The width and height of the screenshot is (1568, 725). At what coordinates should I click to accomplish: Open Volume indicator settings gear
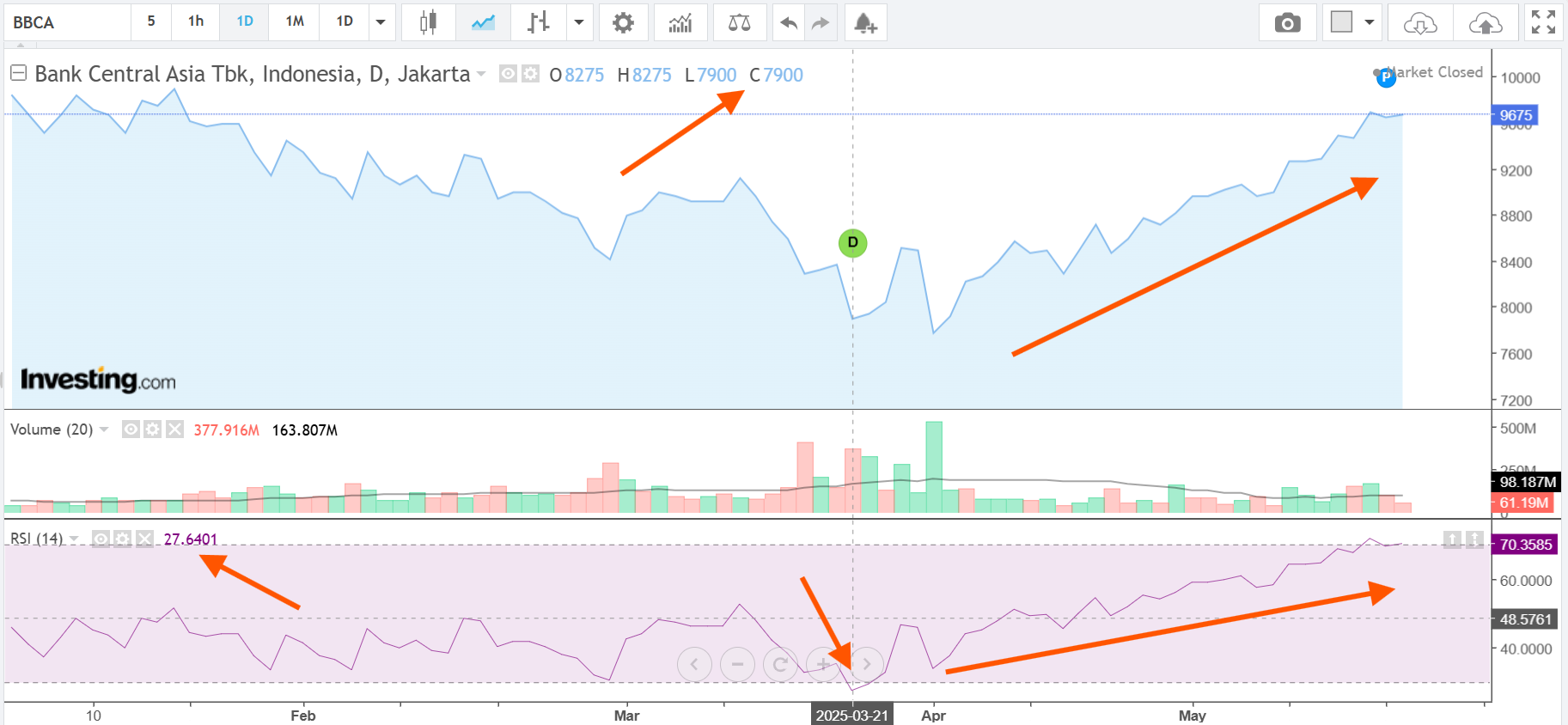[x=153, y=429]
